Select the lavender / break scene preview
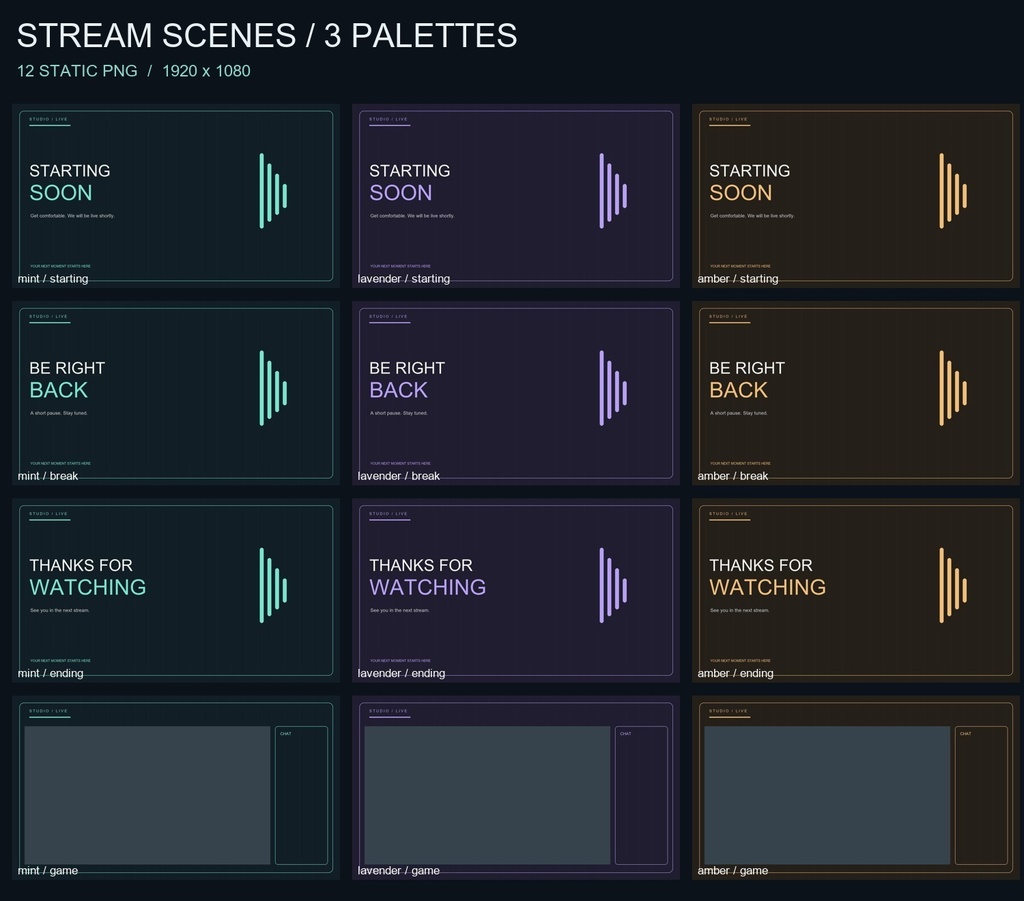 coord(516,393)
